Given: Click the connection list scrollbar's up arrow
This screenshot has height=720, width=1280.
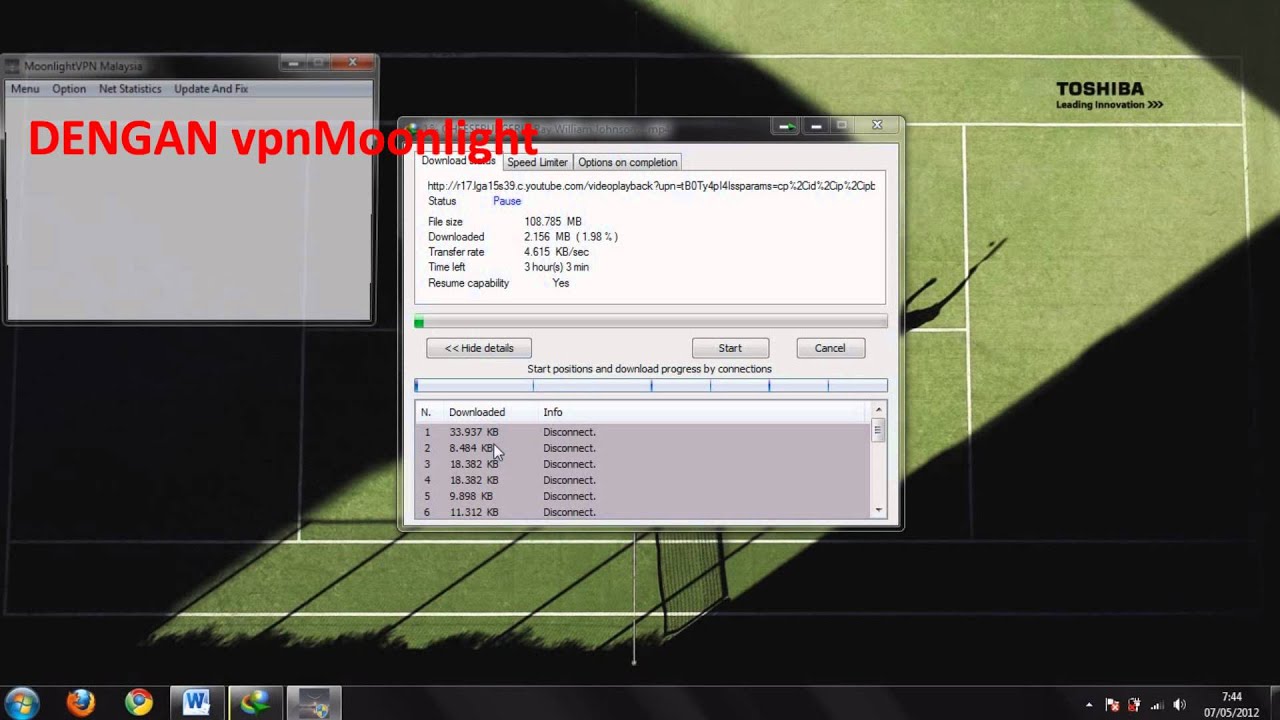Looking at the screenshot, I should click(x=879, y=410).
